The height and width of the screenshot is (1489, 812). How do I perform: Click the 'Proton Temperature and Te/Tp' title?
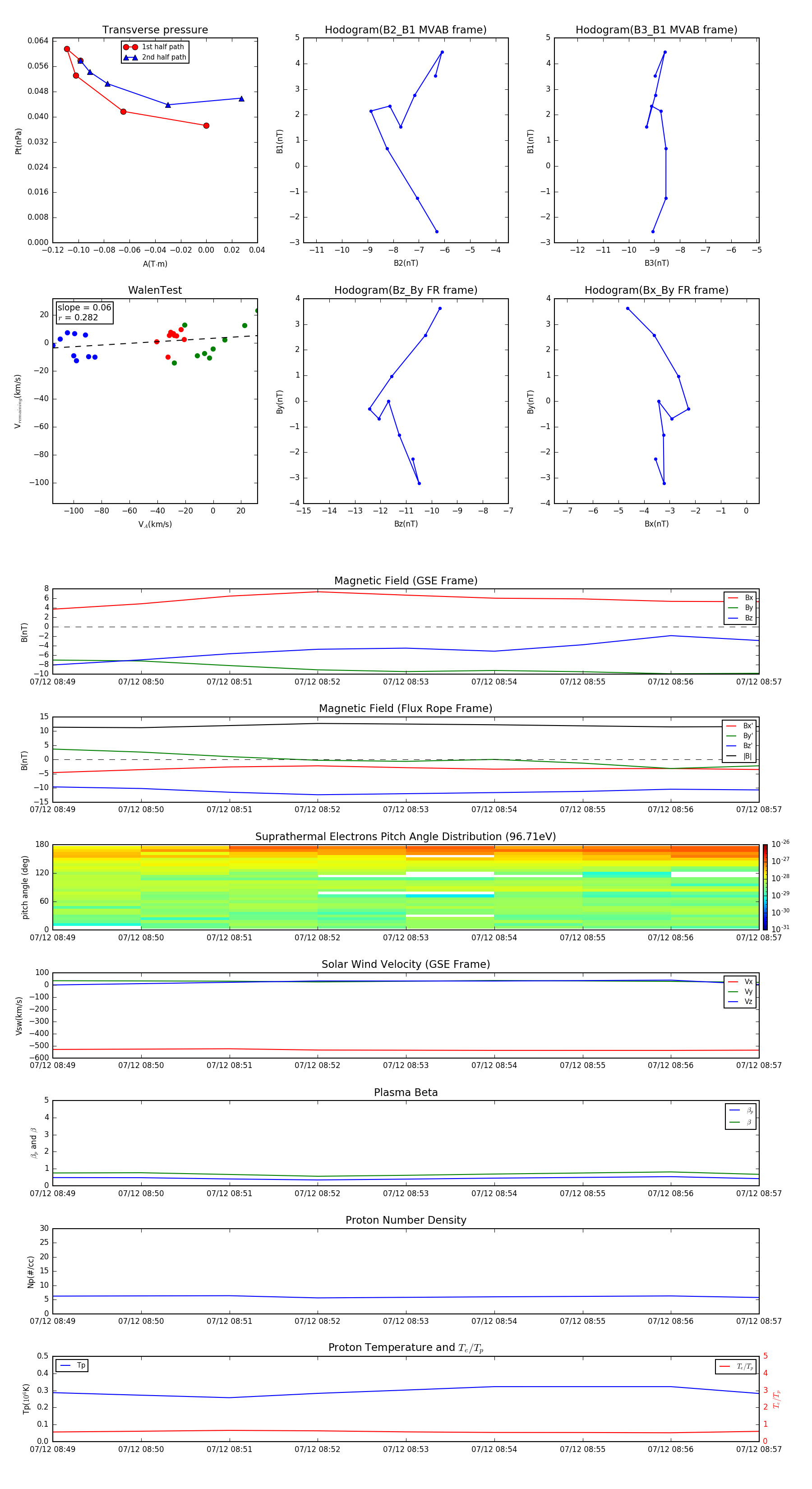tap(406, 1348)
